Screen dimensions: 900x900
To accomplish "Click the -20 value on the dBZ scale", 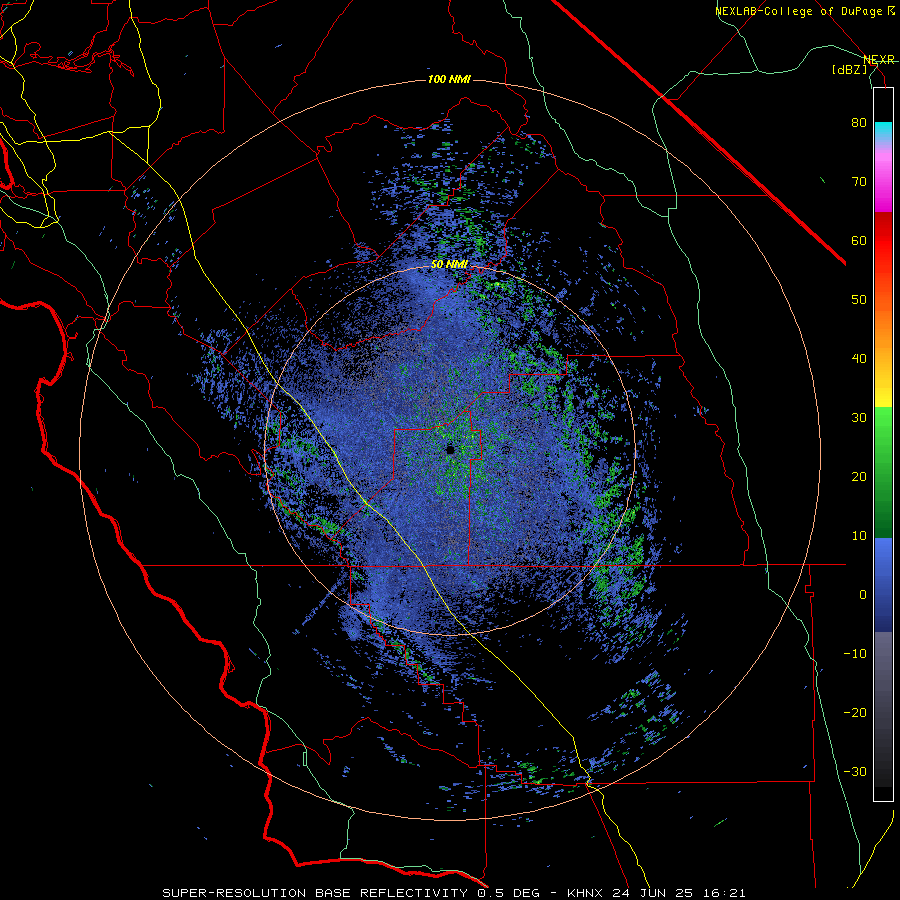I will tap(855, 713).
